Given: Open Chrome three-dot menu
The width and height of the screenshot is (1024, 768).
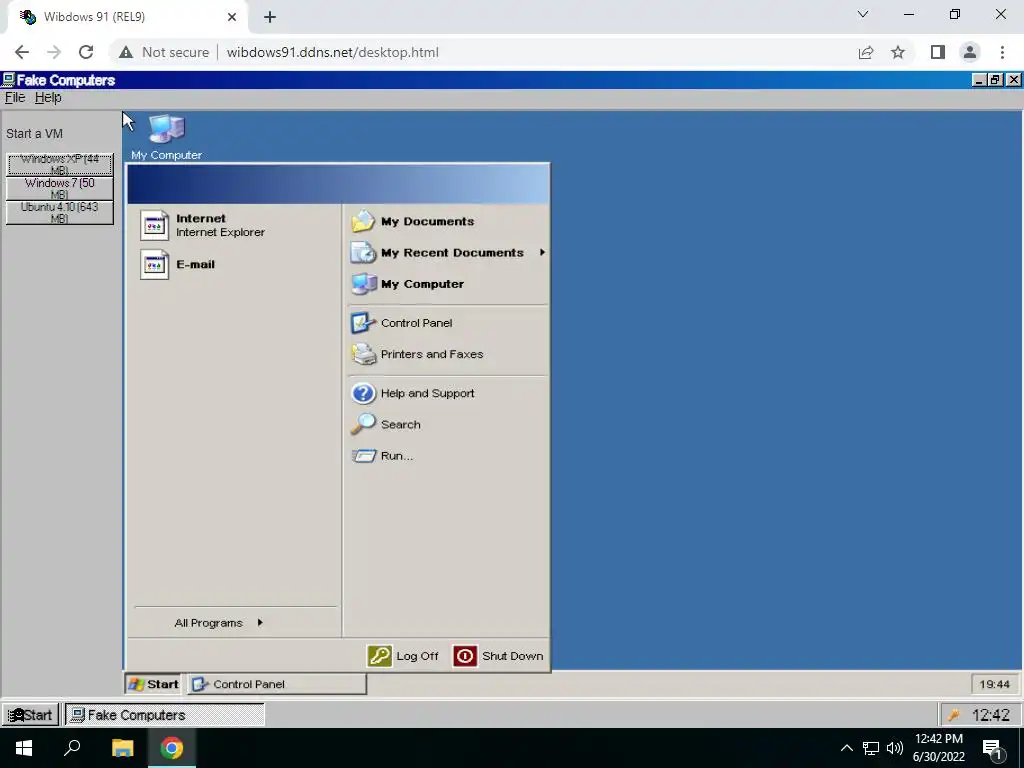Looking at the screenshot, I should pyautogui.click(x=1002, y=52).
